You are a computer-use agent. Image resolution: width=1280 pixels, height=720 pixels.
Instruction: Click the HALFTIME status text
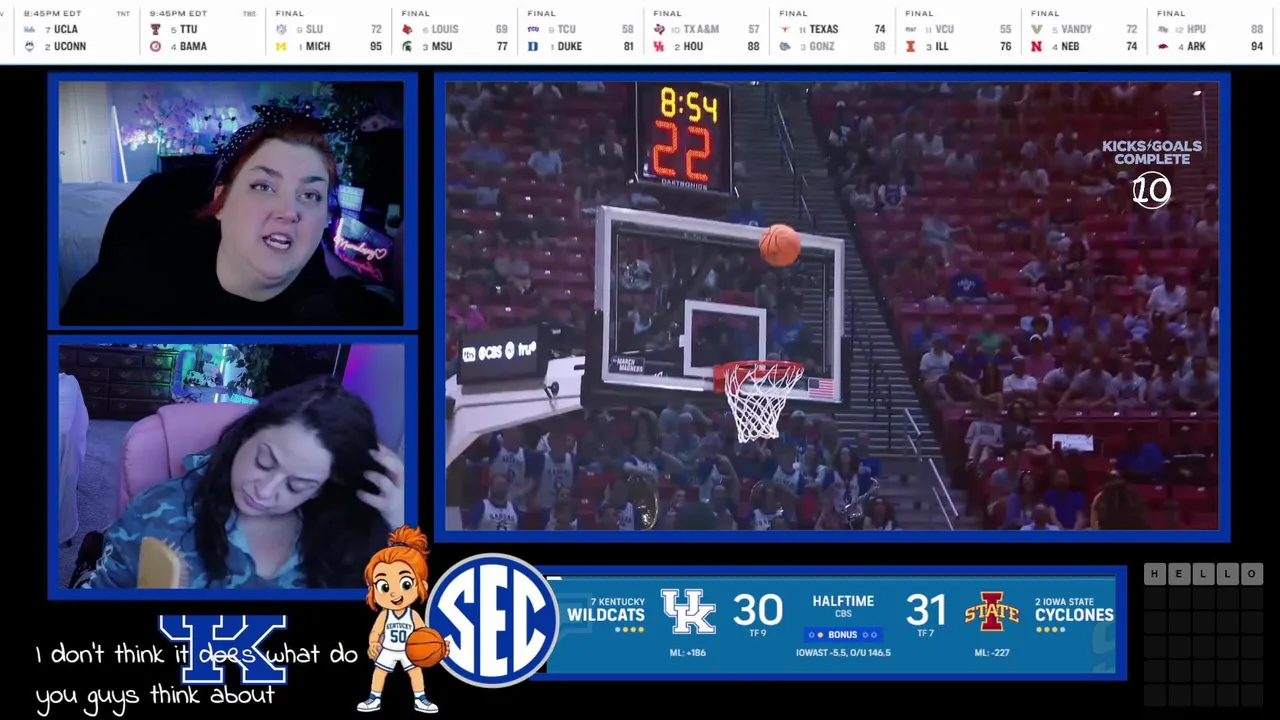[x=843, y=601]
